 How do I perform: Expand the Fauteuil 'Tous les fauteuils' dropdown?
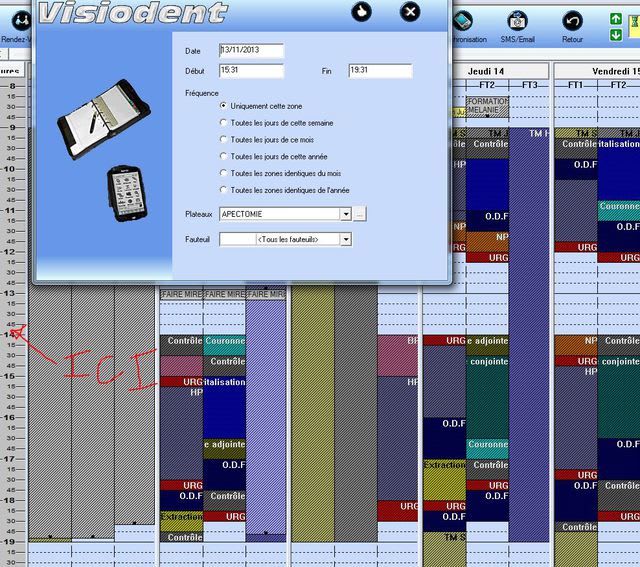point(345,240)
